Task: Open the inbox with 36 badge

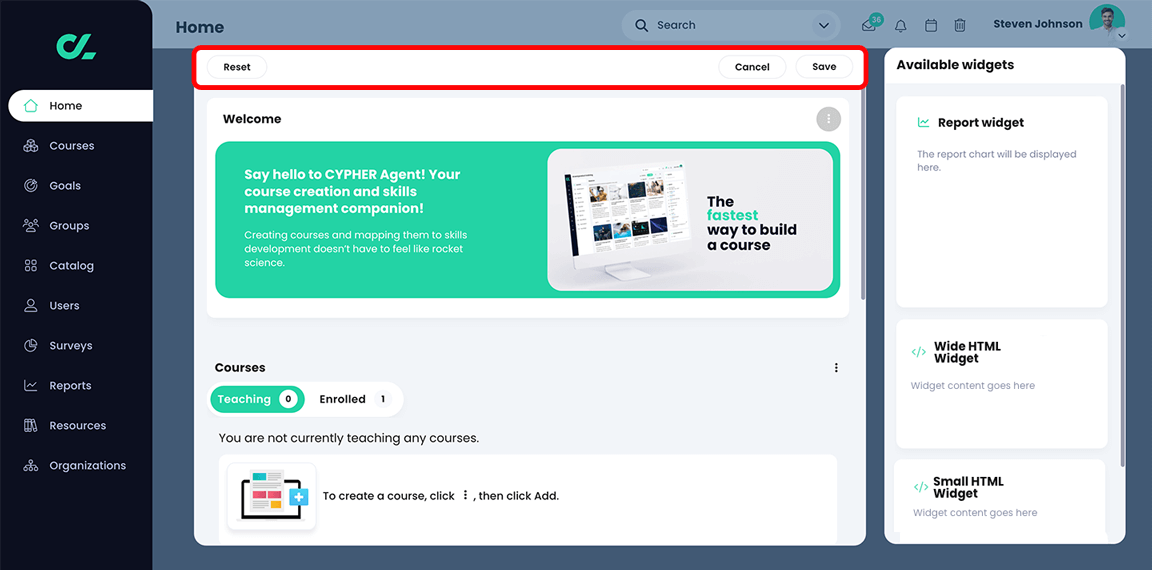Action: pos(871,24)
